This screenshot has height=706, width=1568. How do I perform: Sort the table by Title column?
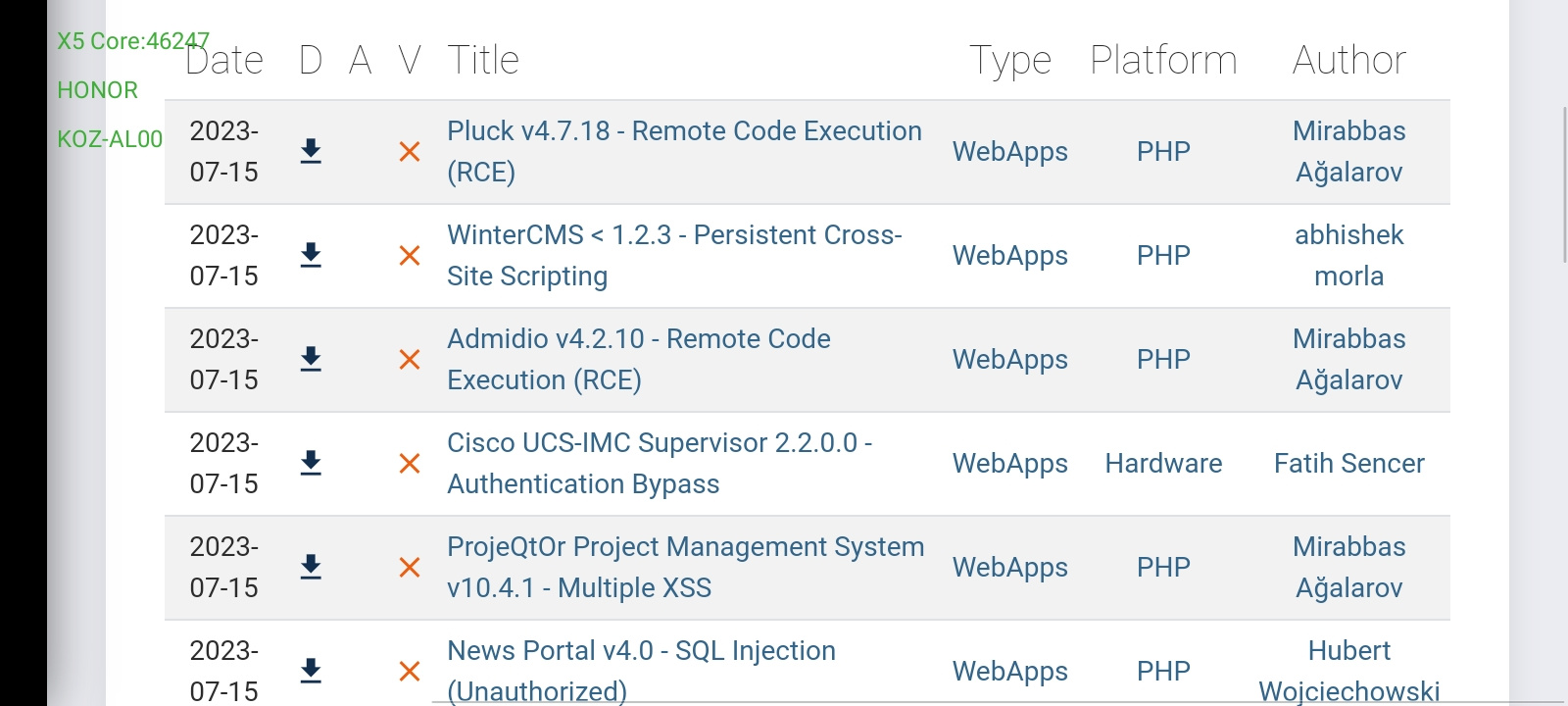point(483,60)
